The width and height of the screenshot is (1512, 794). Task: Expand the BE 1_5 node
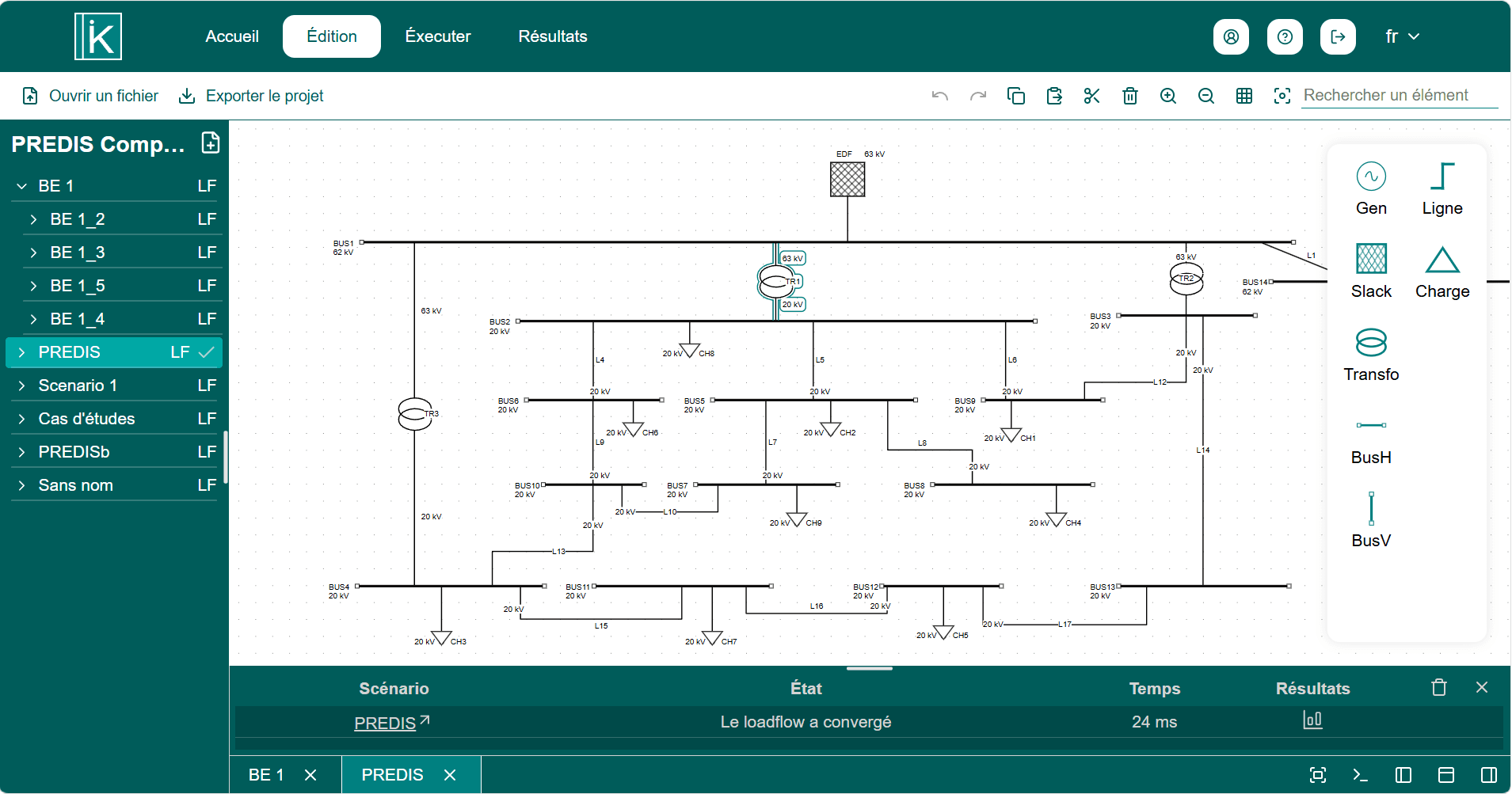point(33,286)
